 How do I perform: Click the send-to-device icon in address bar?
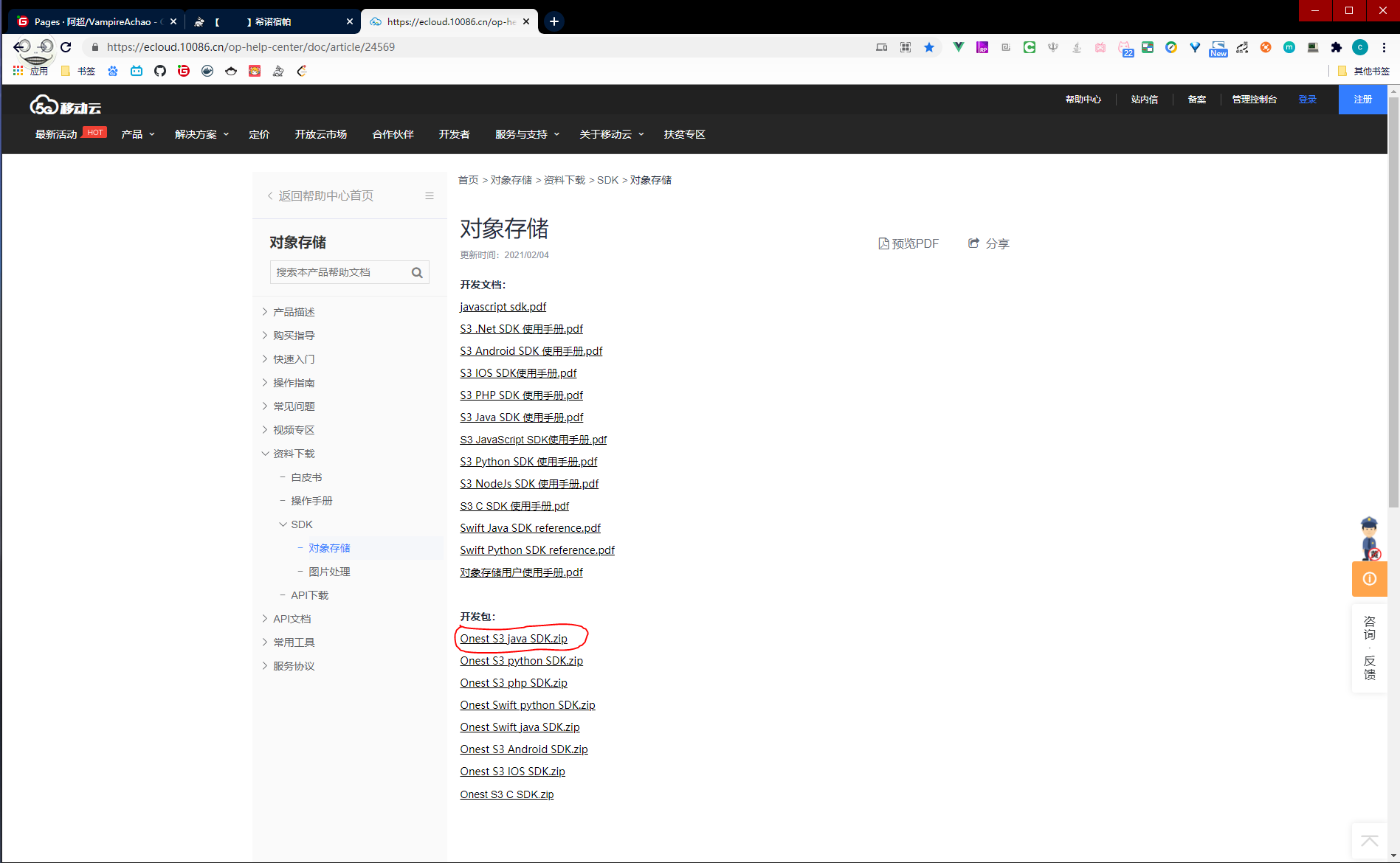click(x=882, y=47)
